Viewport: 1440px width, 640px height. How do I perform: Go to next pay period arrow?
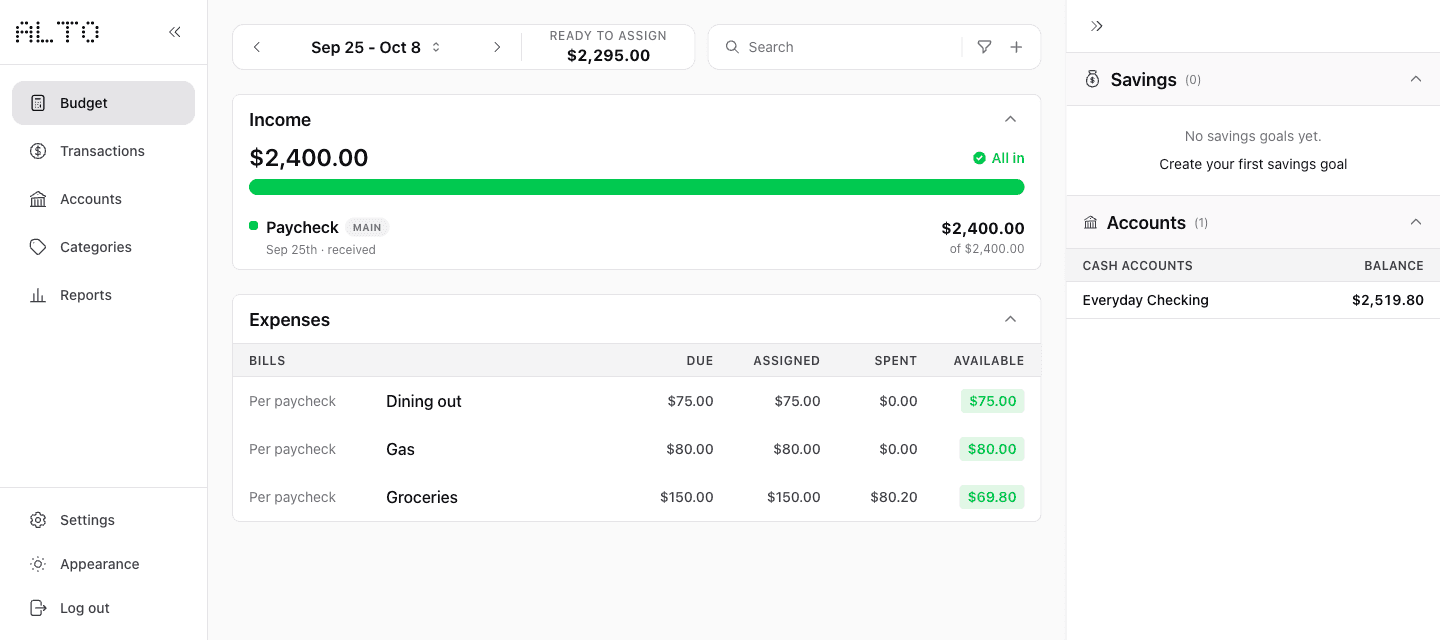click(x=497, y=47)
